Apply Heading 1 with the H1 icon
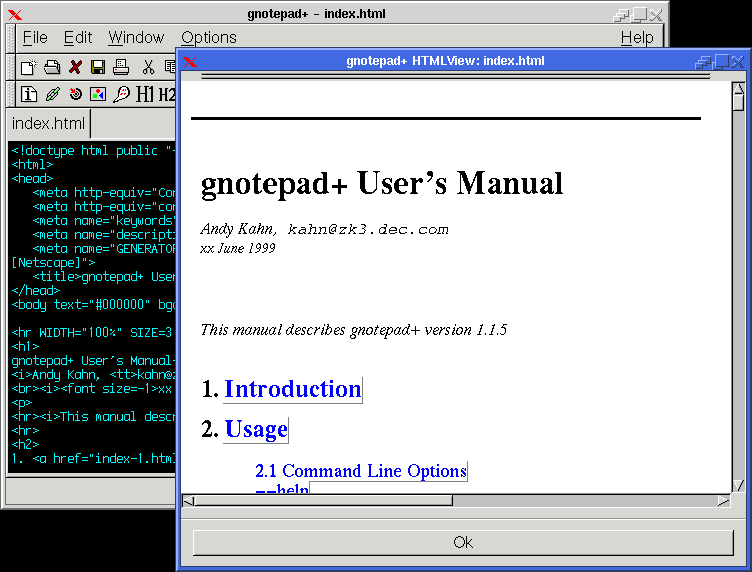The height and width of the screenshot is (572, 752). click(x=145, y=94)
